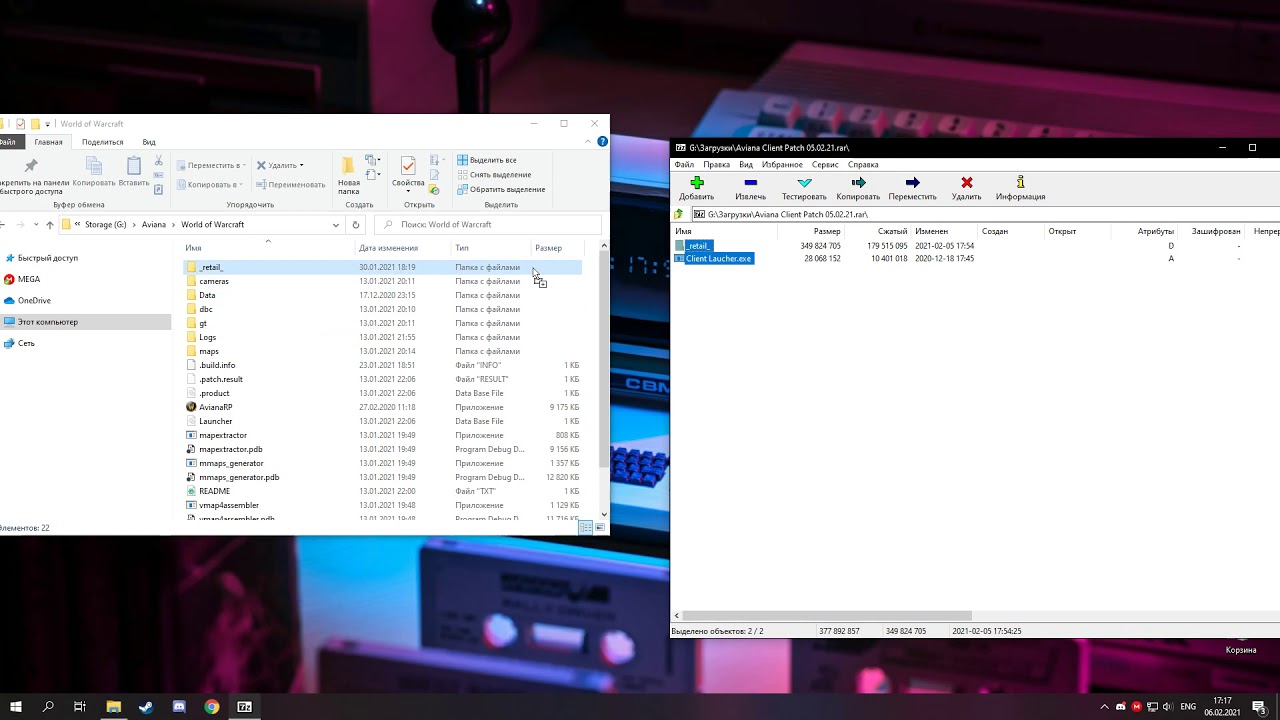Open Discord from the taskbar

point(179,707)
